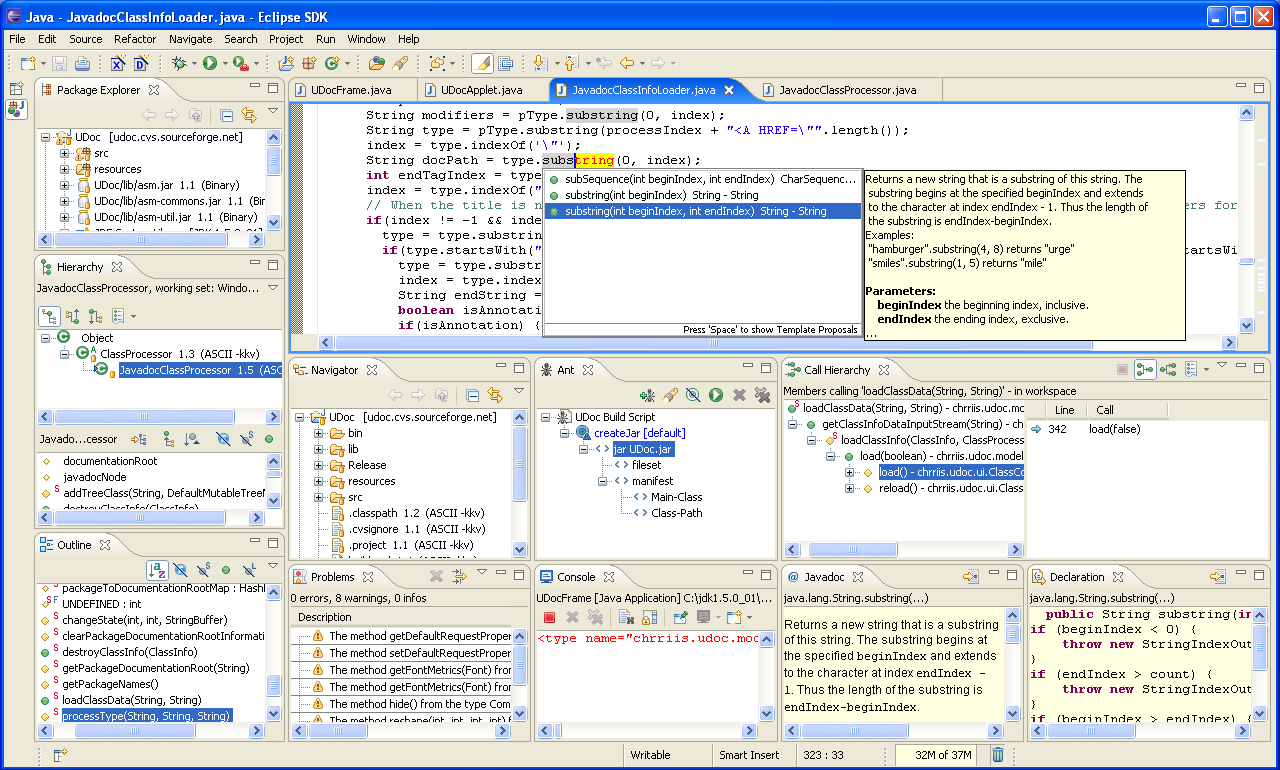This screenshot has height=770, width=1280.
Task: Click Remove All buildfiles in Ant view
Action: [762, 395]
